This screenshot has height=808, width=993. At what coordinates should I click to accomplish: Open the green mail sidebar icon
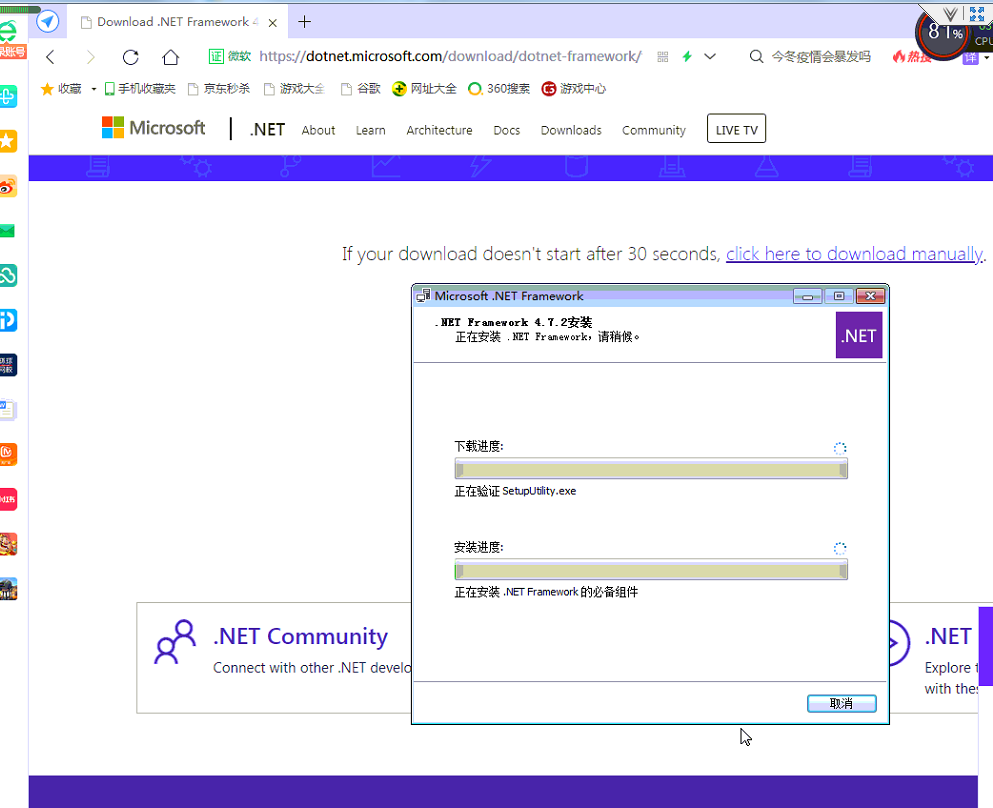(x=8, y=231)
